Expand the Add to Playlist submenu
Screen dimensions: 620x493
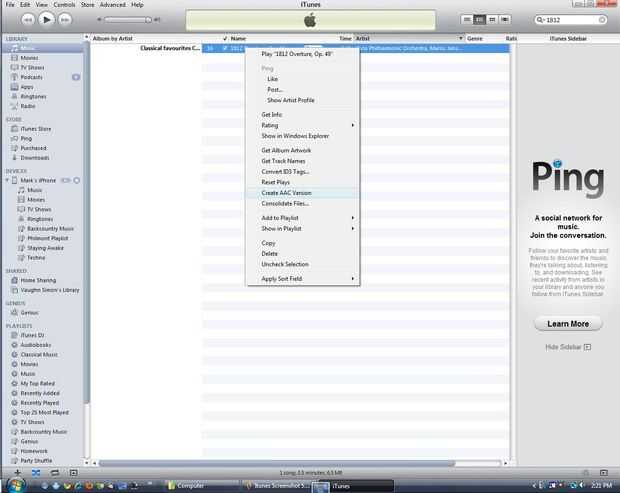point(303,218)
